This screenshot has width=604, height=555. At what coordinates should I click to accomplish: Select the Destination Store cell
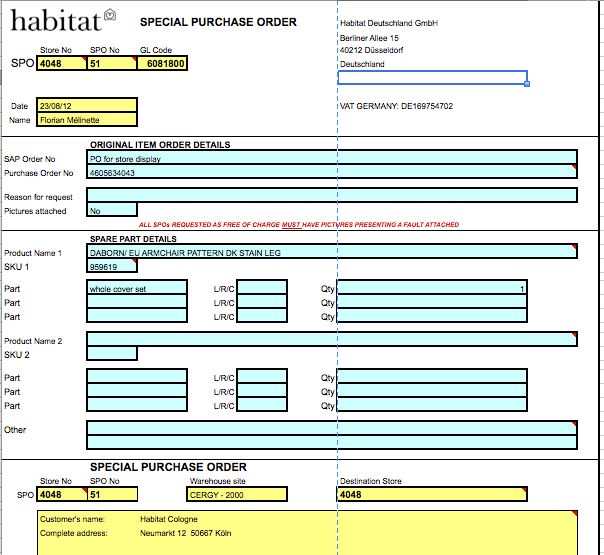432,494
